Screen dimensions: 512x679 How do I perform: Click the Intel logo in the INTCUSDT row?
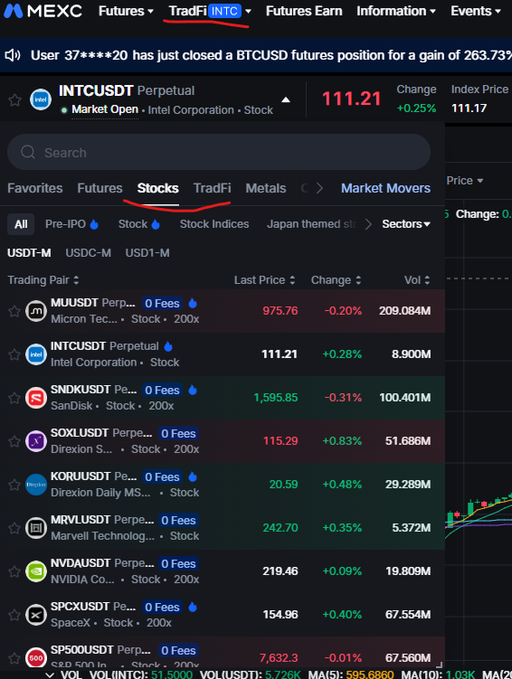pos(36,354)
